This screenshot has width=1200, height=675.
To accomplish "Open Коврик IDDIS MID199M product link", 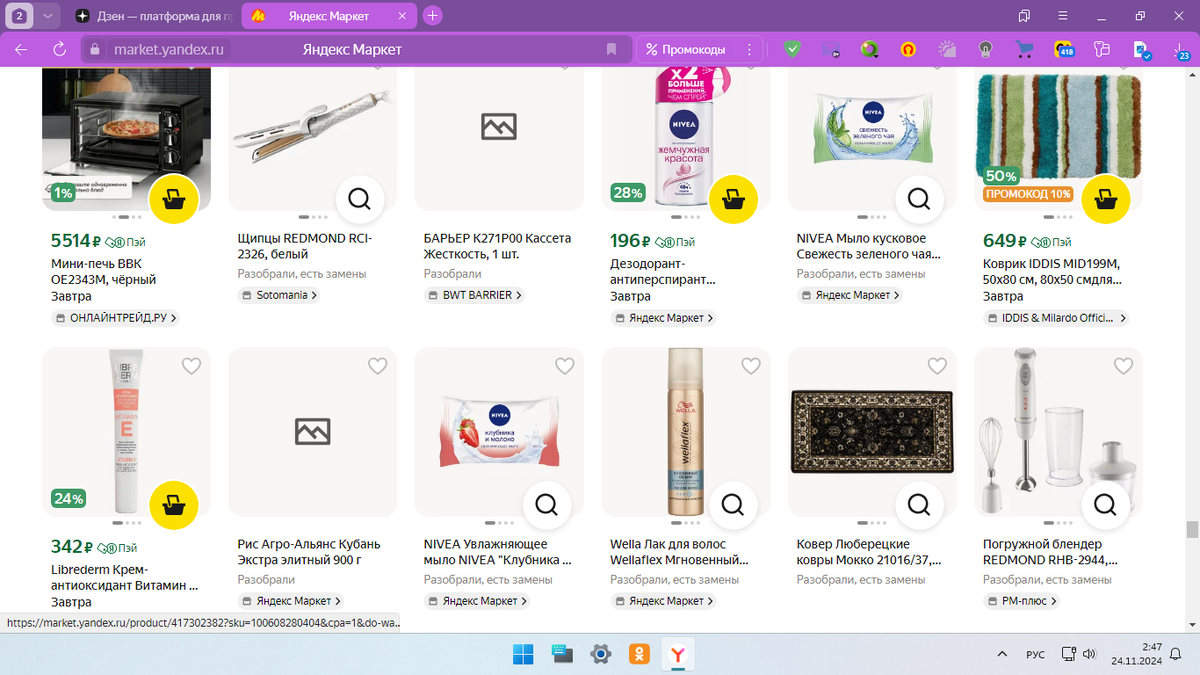I will point(1052,271).
